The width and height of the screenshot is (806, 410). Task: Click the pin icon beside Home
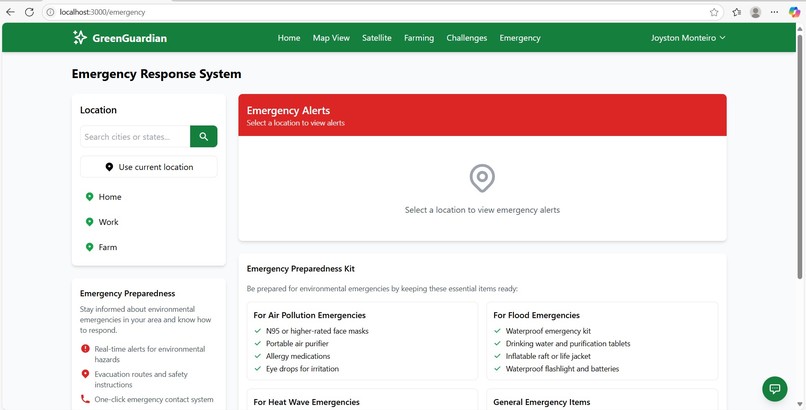pos(89,197)
